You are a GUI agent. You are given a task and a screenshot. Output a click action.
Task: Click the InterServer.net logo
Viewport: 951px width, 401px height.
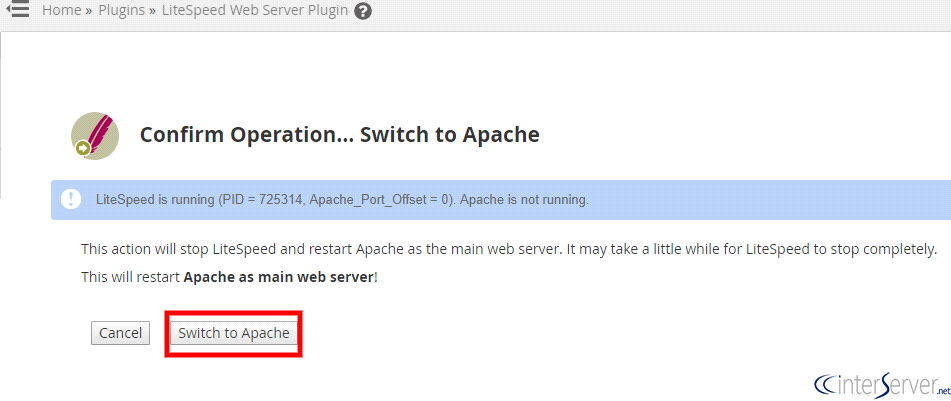pyautogui.click(x=881, y=383)
